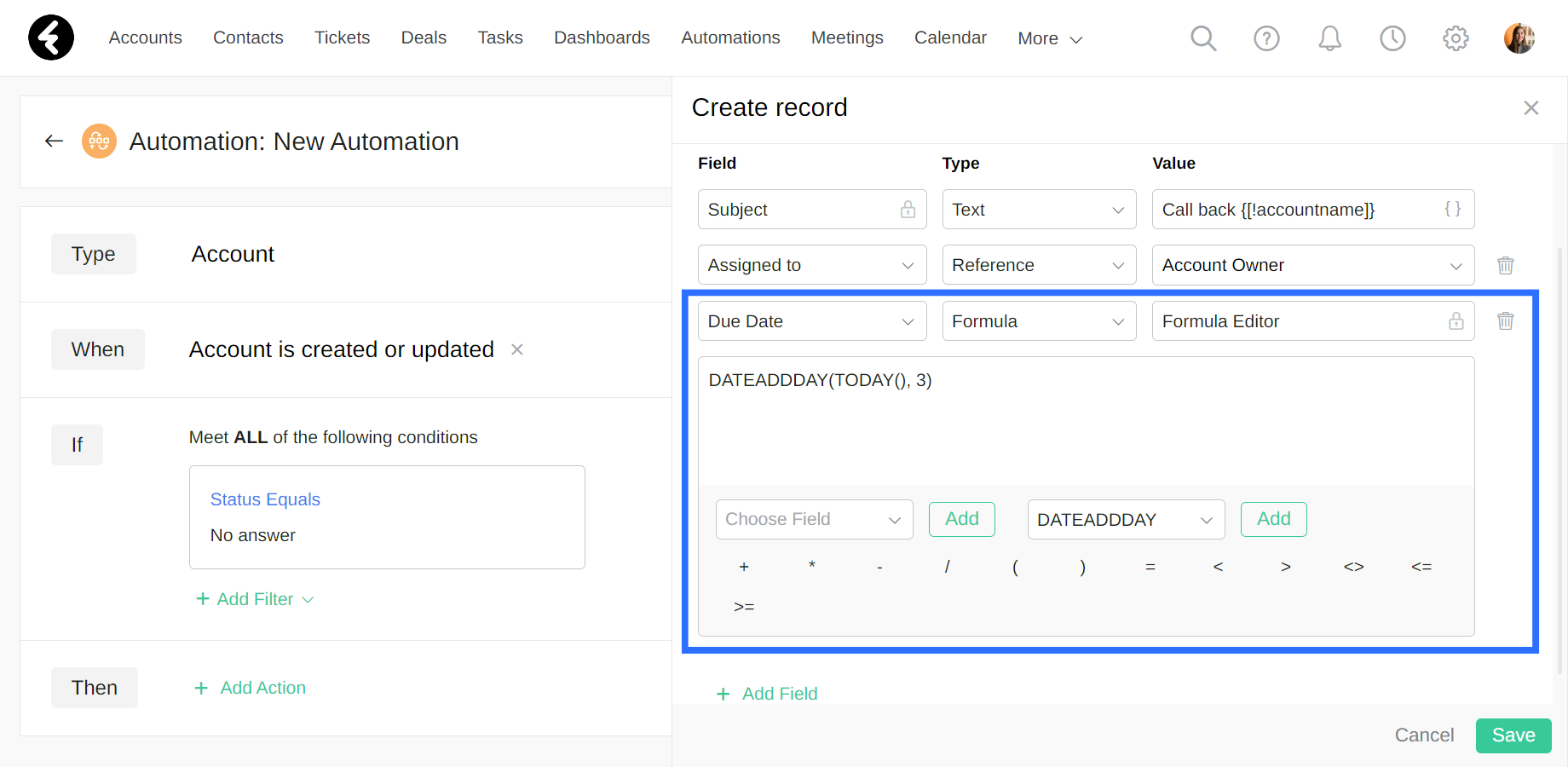Click in the formula text area
1568x767 pixels.
tap(1087, 421)
